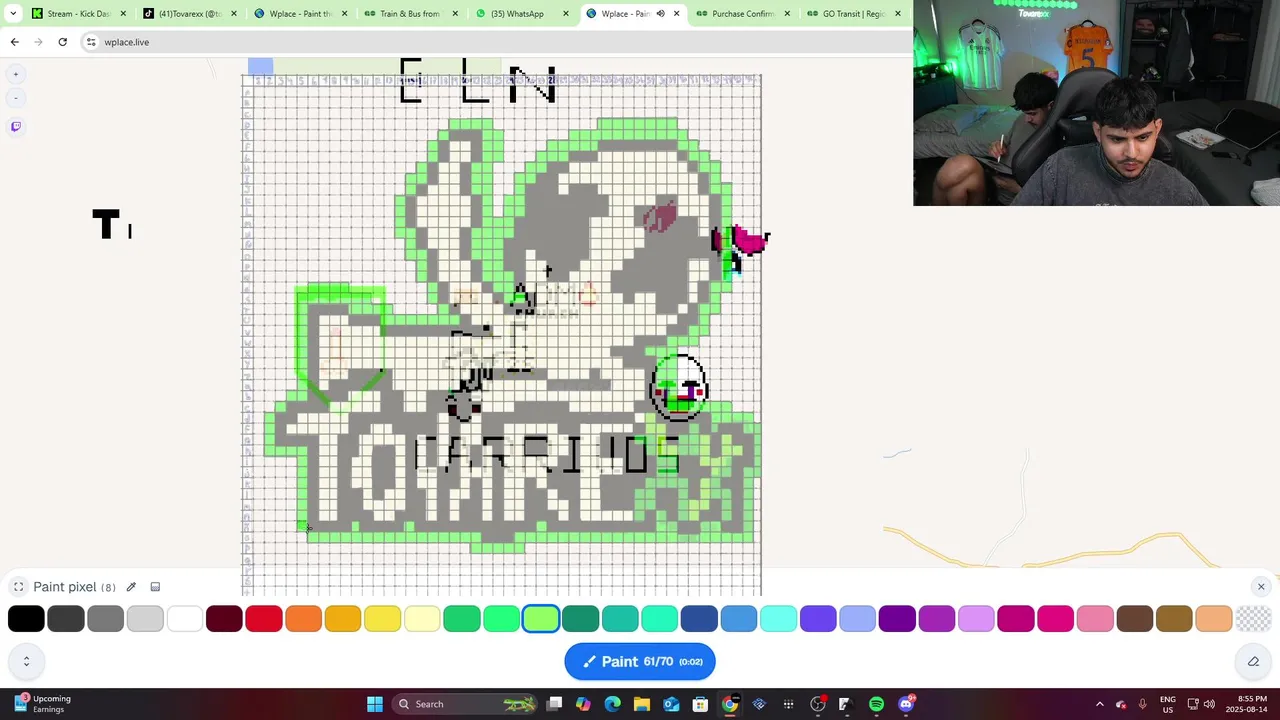
Task: Select the light pink color swatch
Action: (1095, 619)
